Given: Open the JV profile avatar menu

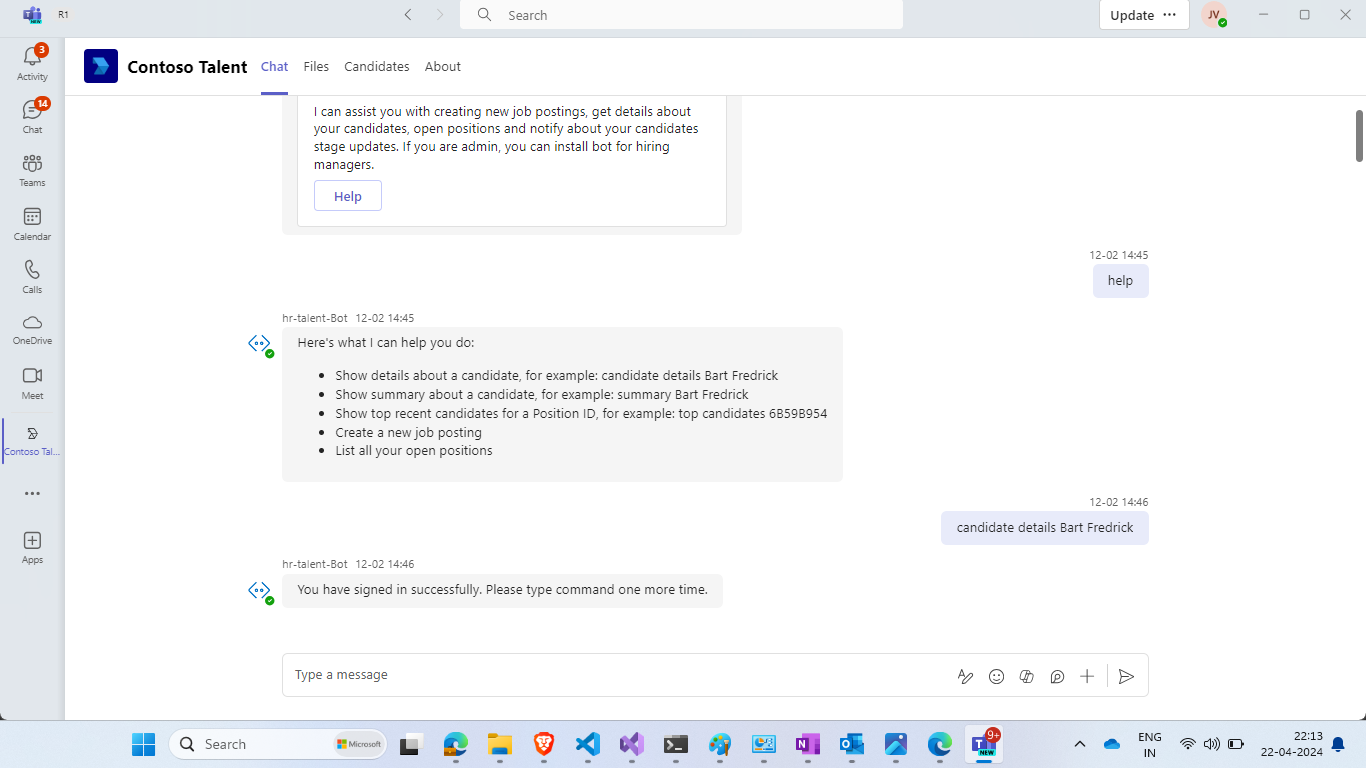Looking at the screenshot, I should pyautogui.click(x=1214, y=15).
